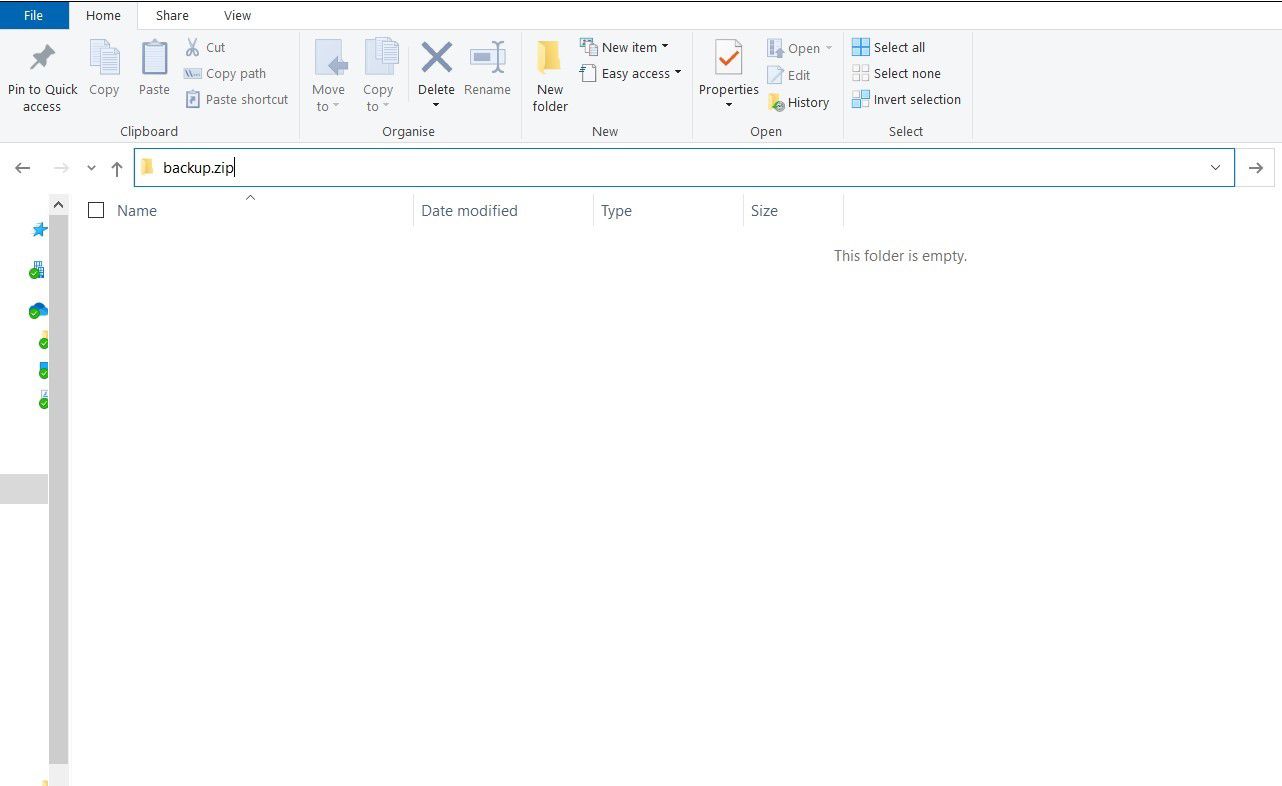
Task: Click the Up arrow navigation button
Action: pyautogui.click(x=117, y=168)
